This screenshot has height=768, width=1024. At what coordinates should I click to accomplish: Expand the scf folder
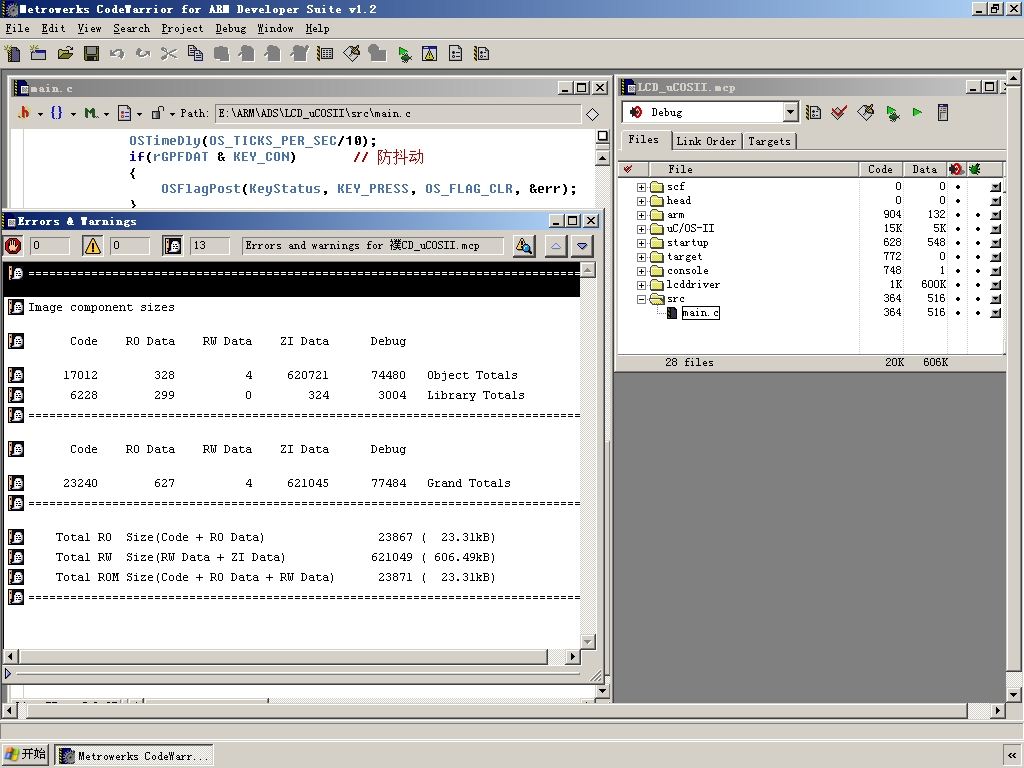641,187
